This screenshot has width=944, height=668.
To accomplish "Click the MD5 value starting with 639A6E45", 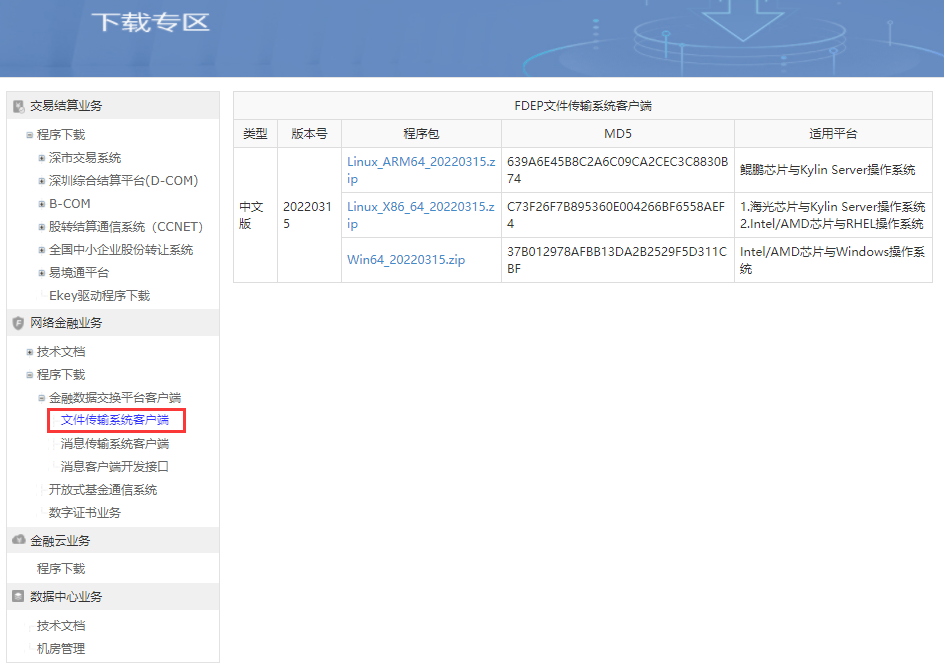I will click(x=617, y=170).
